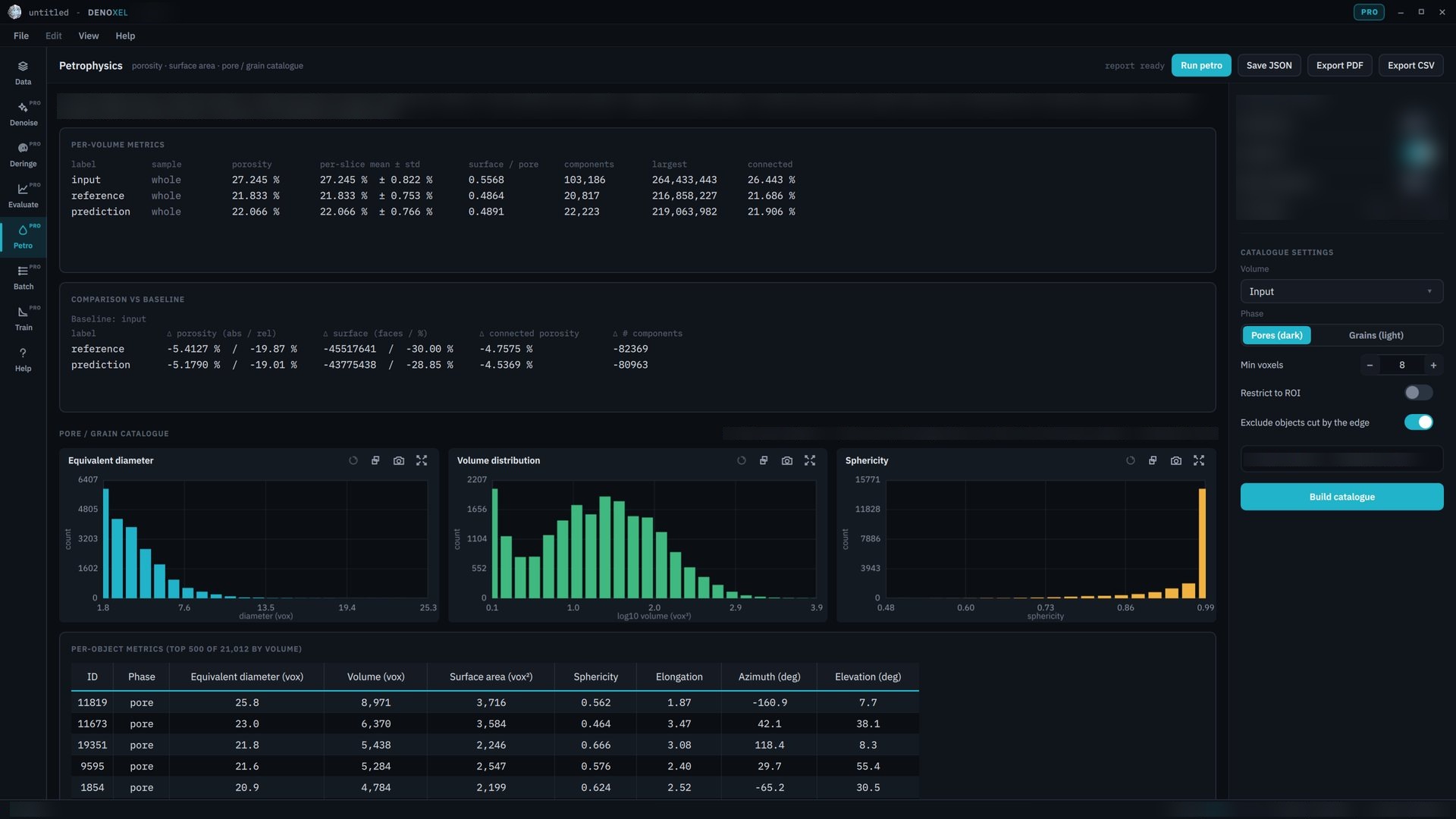Expand Volume distribution chart to fullscreen
The image size is (1456, 819).
(x=810, y=460)
